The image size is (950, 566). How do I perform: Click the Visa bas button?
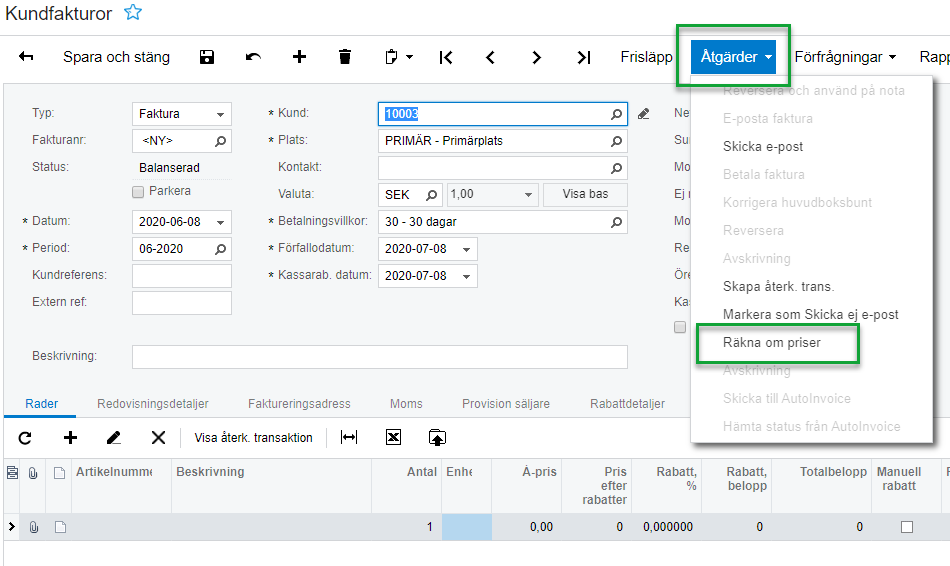(x=585, y=194)
